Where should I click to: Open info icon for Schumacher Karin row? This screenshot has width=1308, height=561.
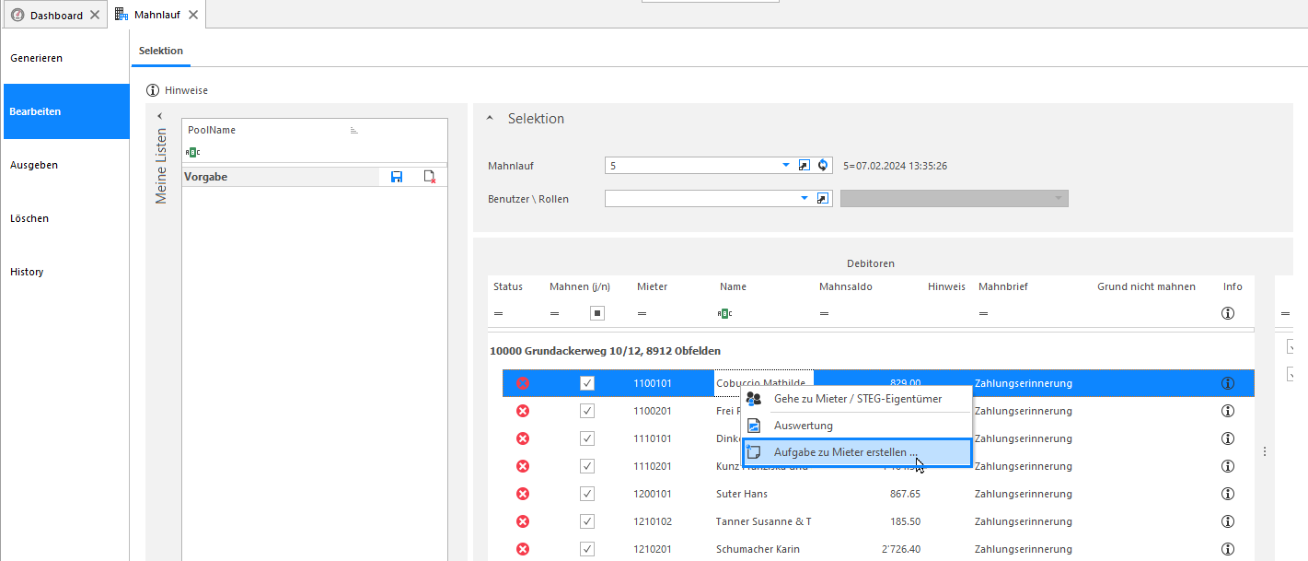pos(1227,549)
